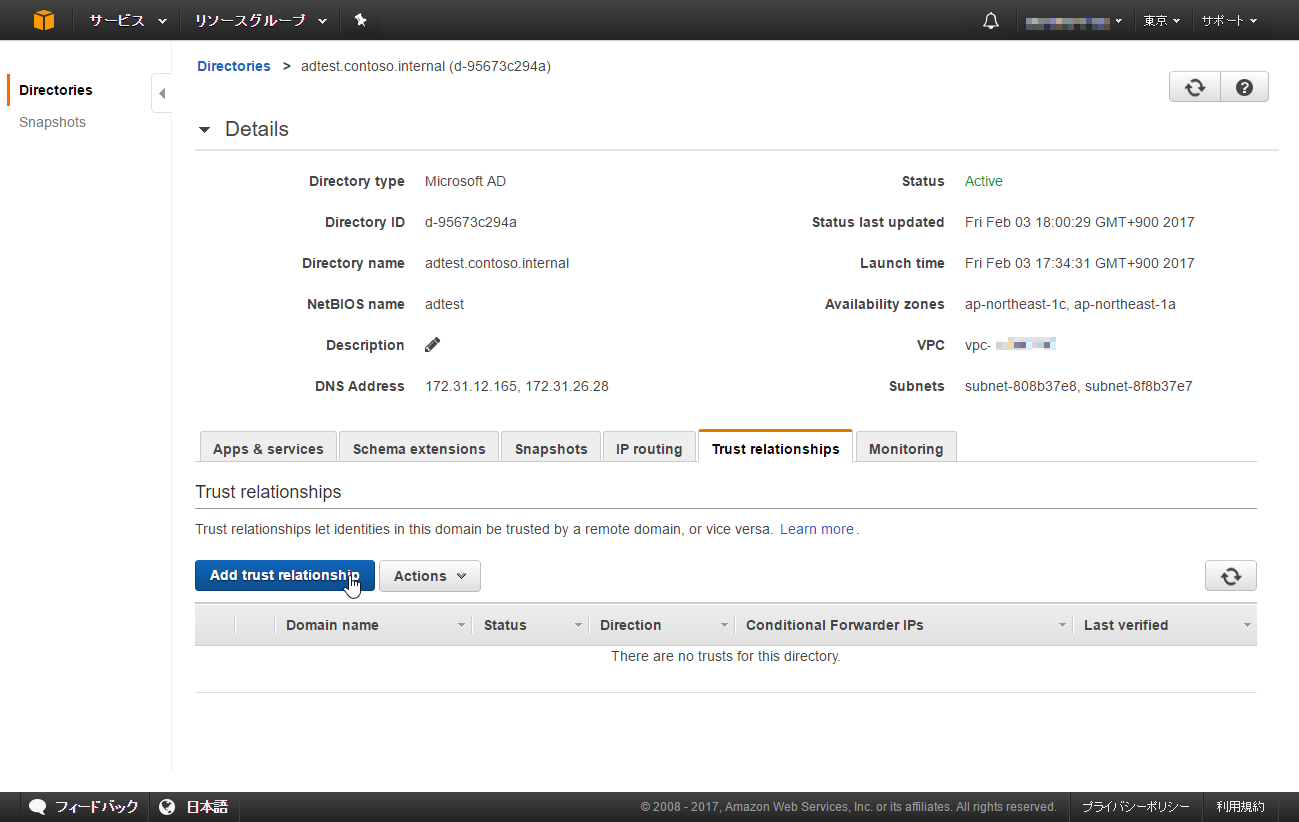This screenshot has width=1299, height=822.
Task: Click Directory ID value d-95673c294a
Action: (x=471, y=222)
